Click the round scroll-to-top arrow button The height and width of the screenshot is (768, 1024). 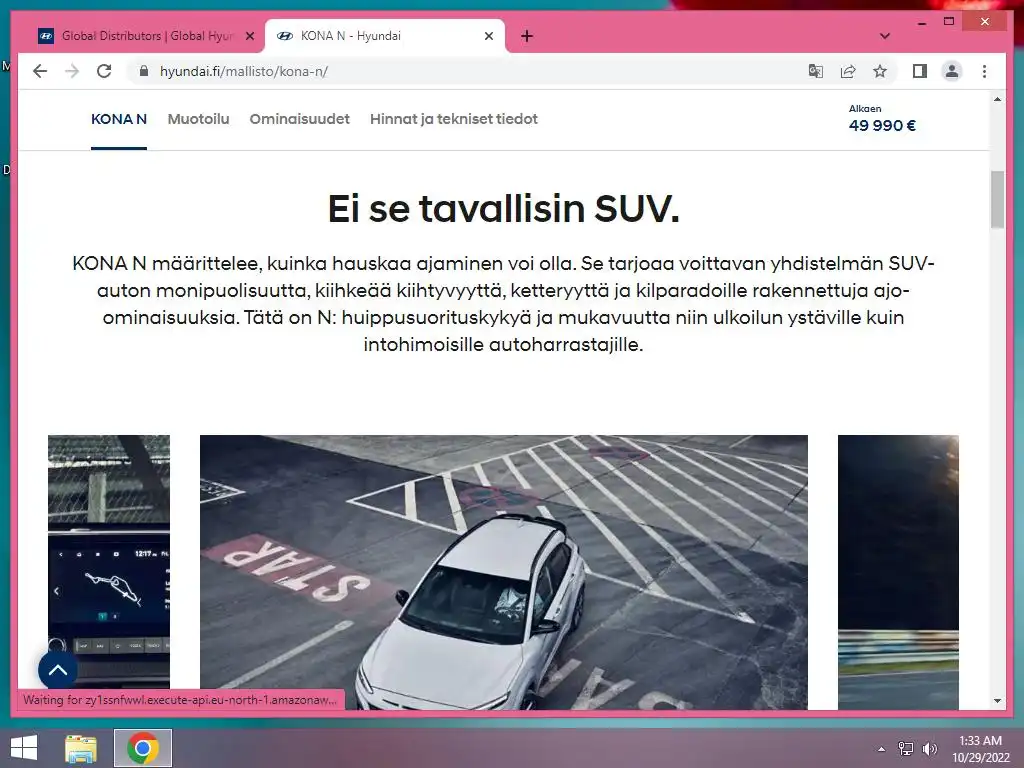pyautogui.click(x=58, y=669)
